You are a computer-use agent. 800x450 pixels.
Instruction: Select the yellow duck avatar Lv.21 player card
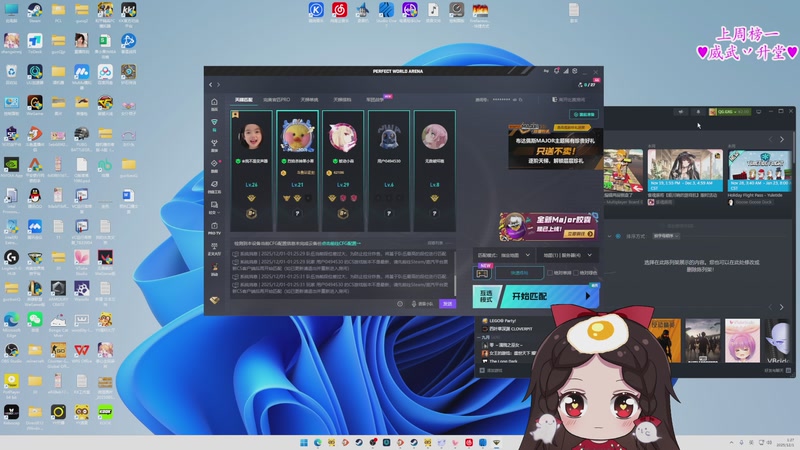point(297,171)
